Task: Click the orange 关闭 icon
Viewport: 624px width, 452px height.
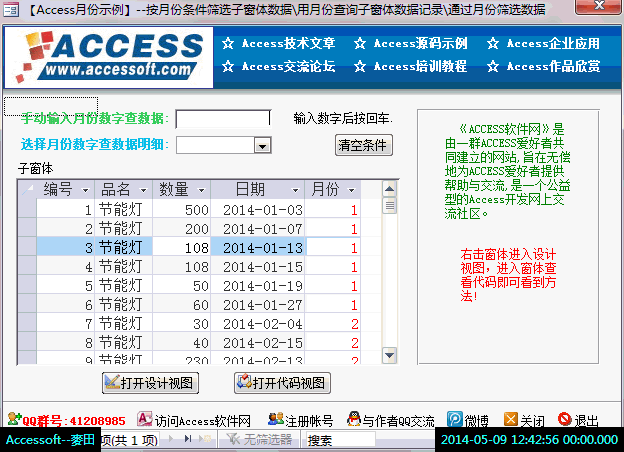Action: point(511,419)
